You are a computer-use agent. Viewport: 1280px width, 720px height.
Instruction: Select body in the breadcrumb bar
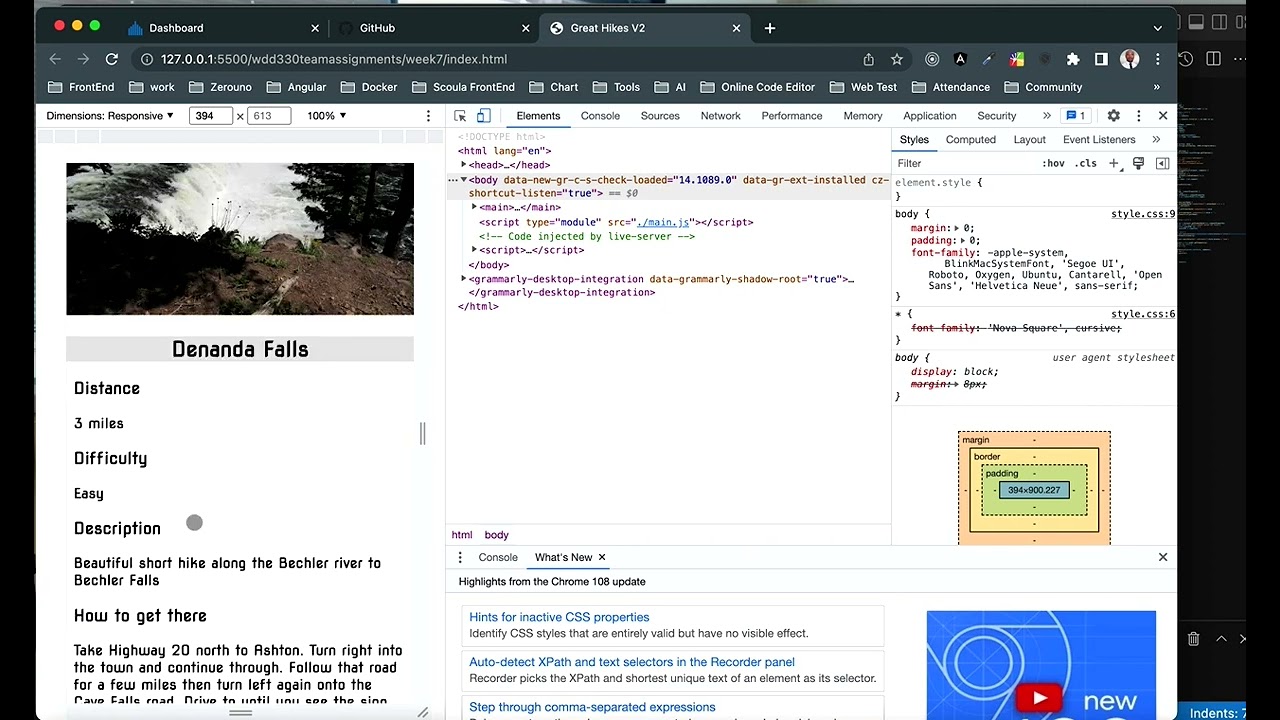497,535
